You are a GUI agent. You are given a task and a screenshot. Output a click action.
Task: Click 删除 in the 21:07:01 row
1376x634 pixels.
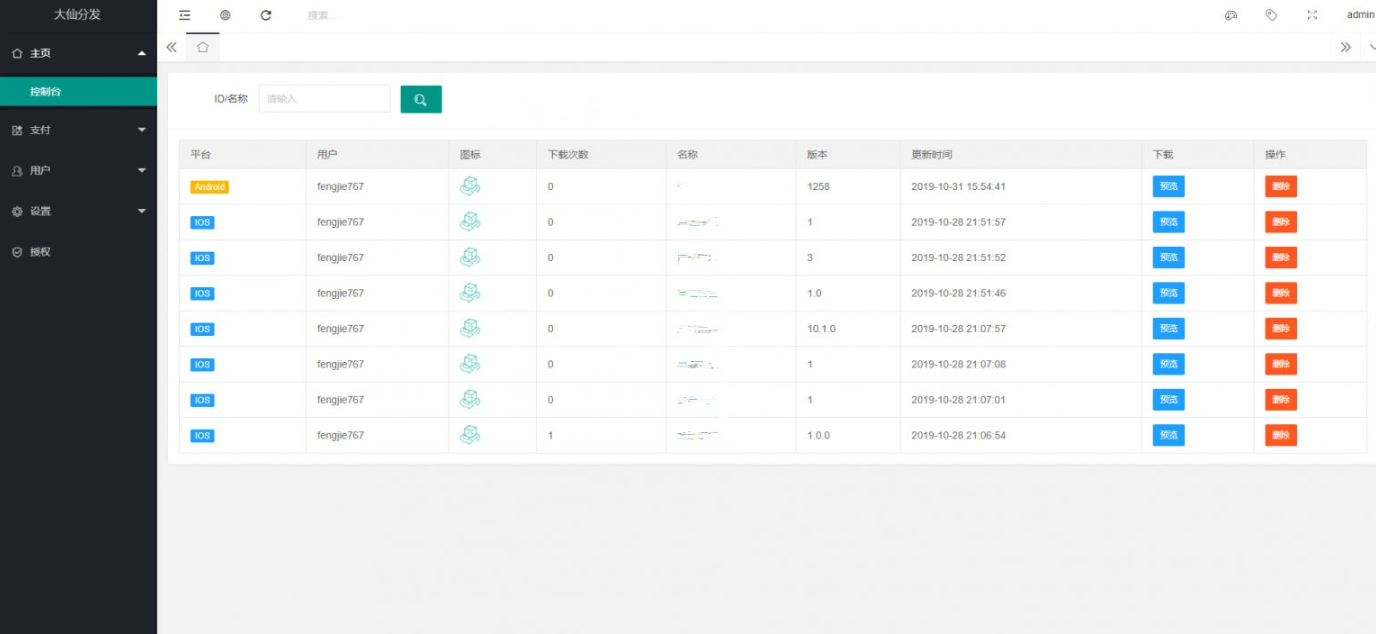[1281, 399]
